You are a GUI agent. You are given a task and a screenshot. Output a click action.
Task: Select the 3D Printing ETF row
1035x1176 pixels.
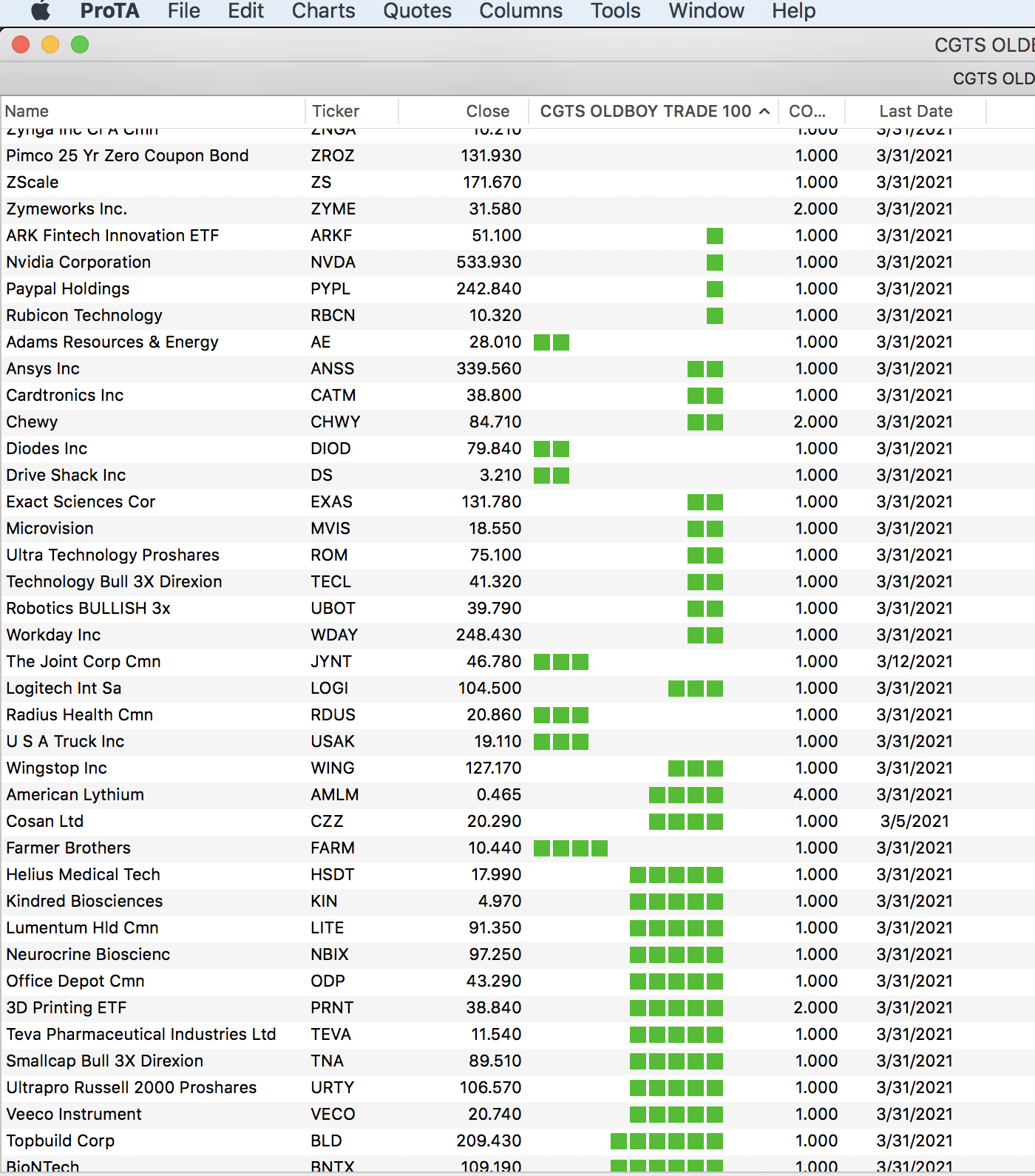point(517,1008)
